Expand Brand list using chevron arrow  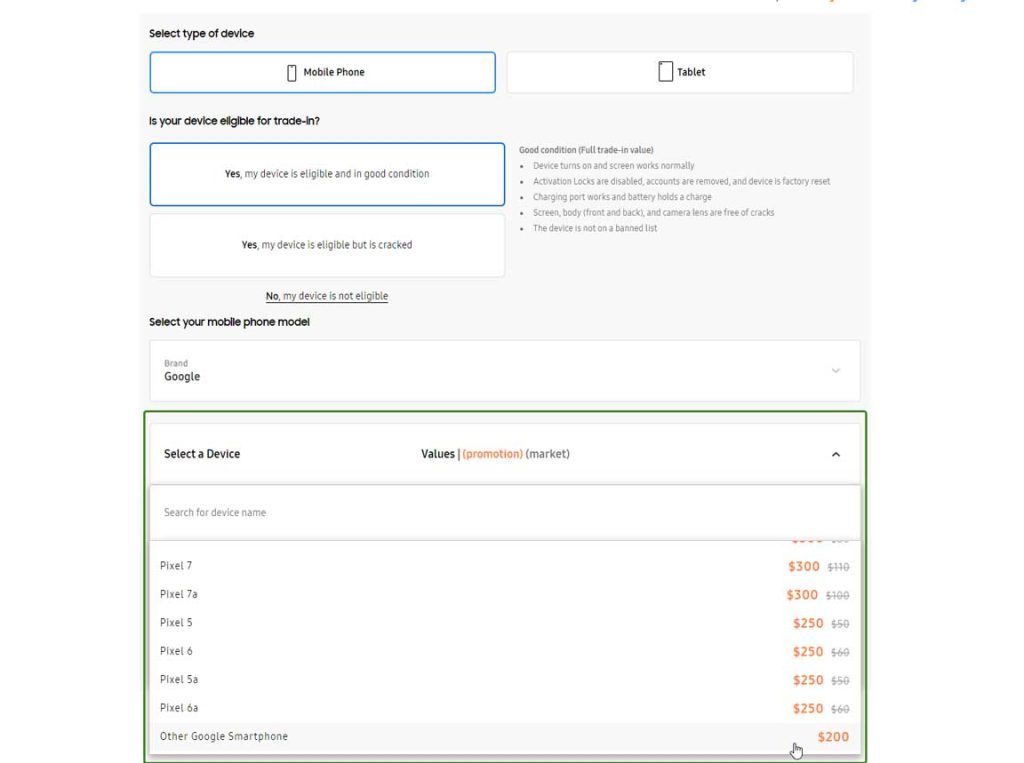[836, 371]
